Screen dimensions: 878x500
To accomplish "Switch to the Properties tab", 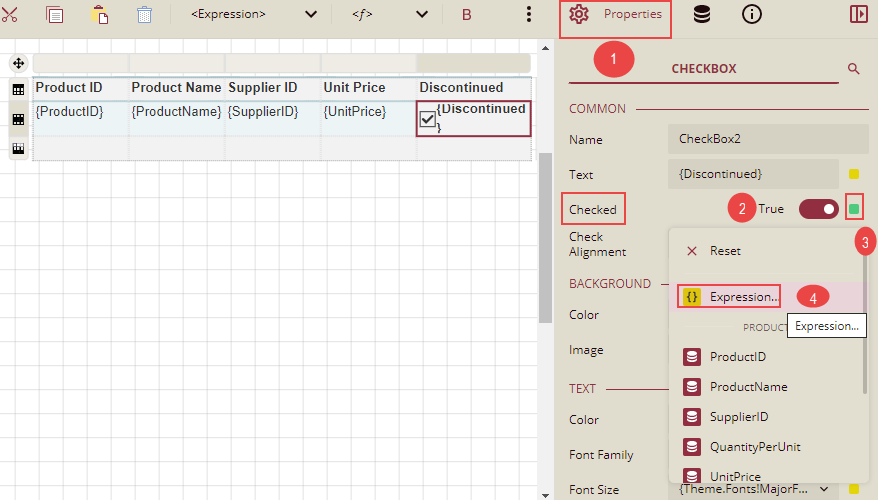I will tap(615, 14).
